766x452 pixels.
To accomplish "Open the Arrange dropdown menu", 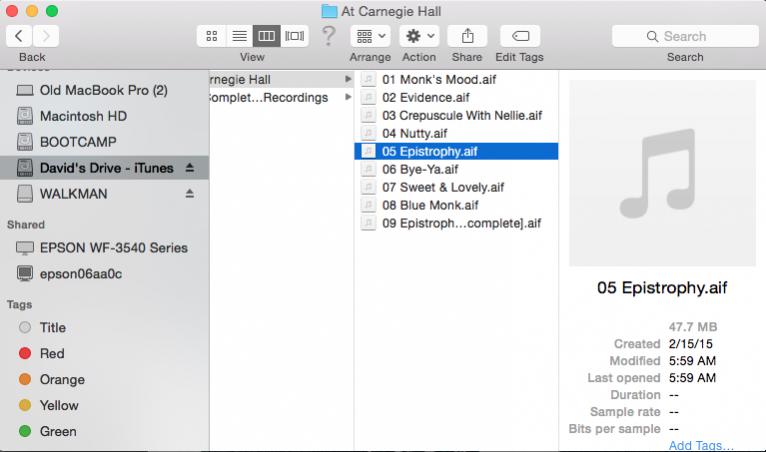I will 370,36.
